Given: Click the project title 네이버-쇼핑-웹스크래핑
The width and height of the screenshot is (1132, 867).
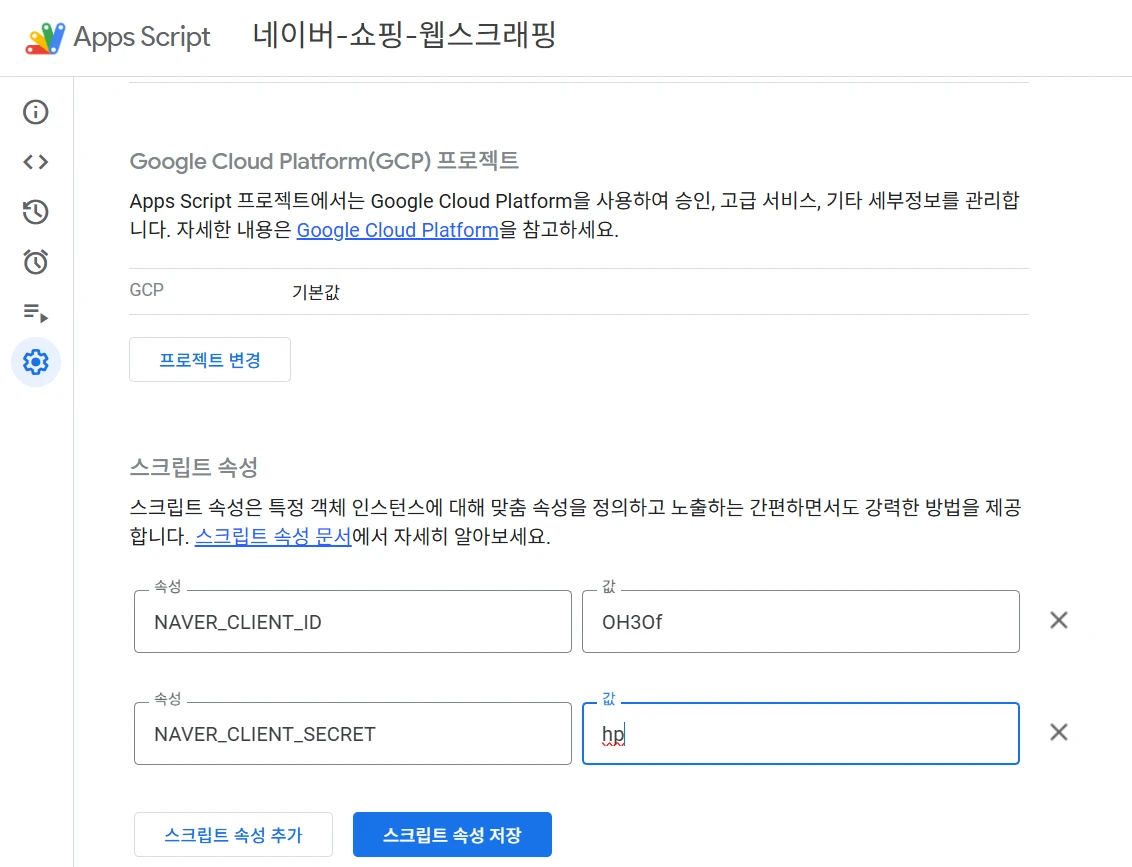Looking at the screenshot, I should pos(404,37).
